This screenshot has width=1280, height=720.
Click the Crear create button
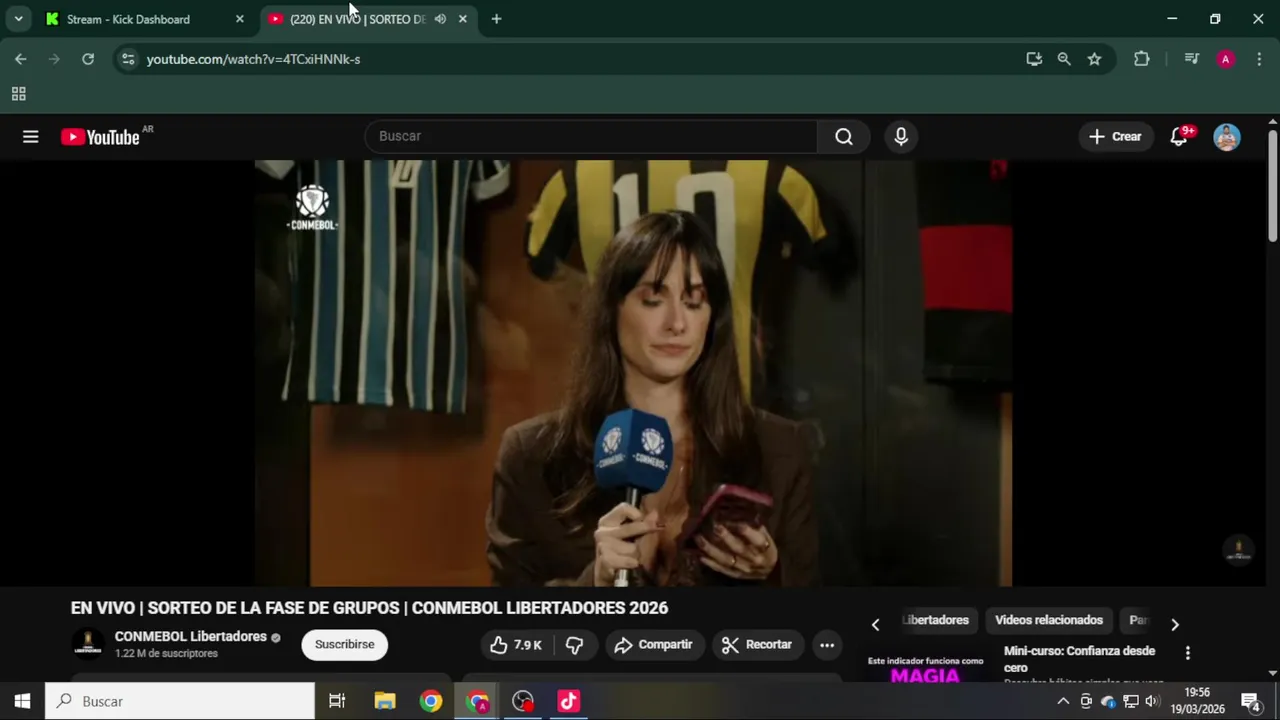1115,137
